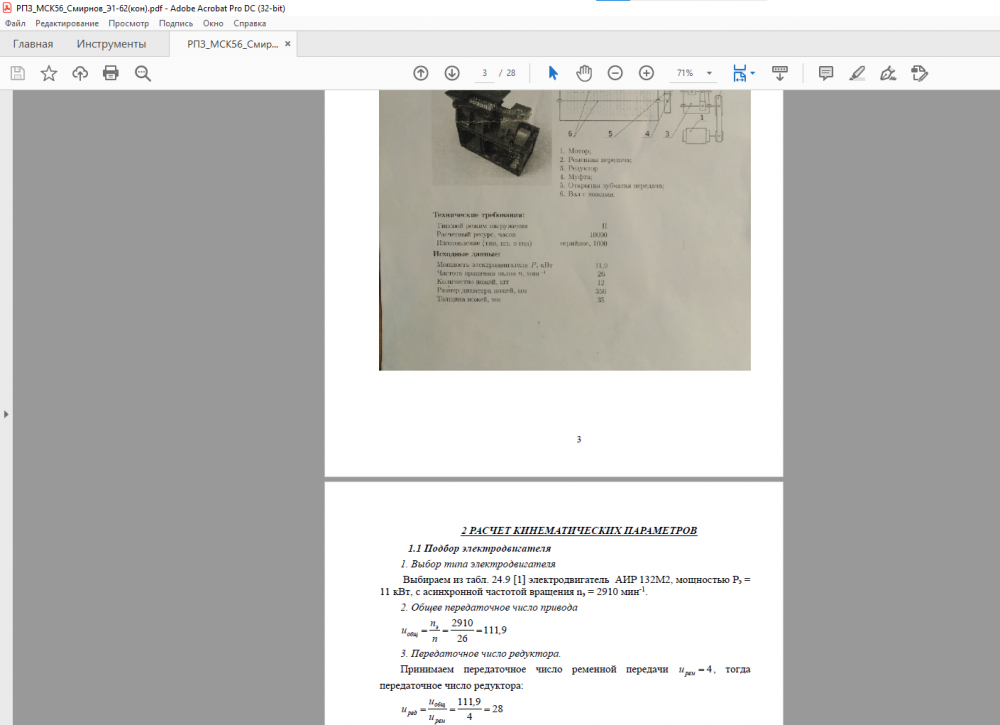The width and height of the screenshot is (1000, 725).
Task: Open the Просмотр menu
Action: [x=129, y=24]
